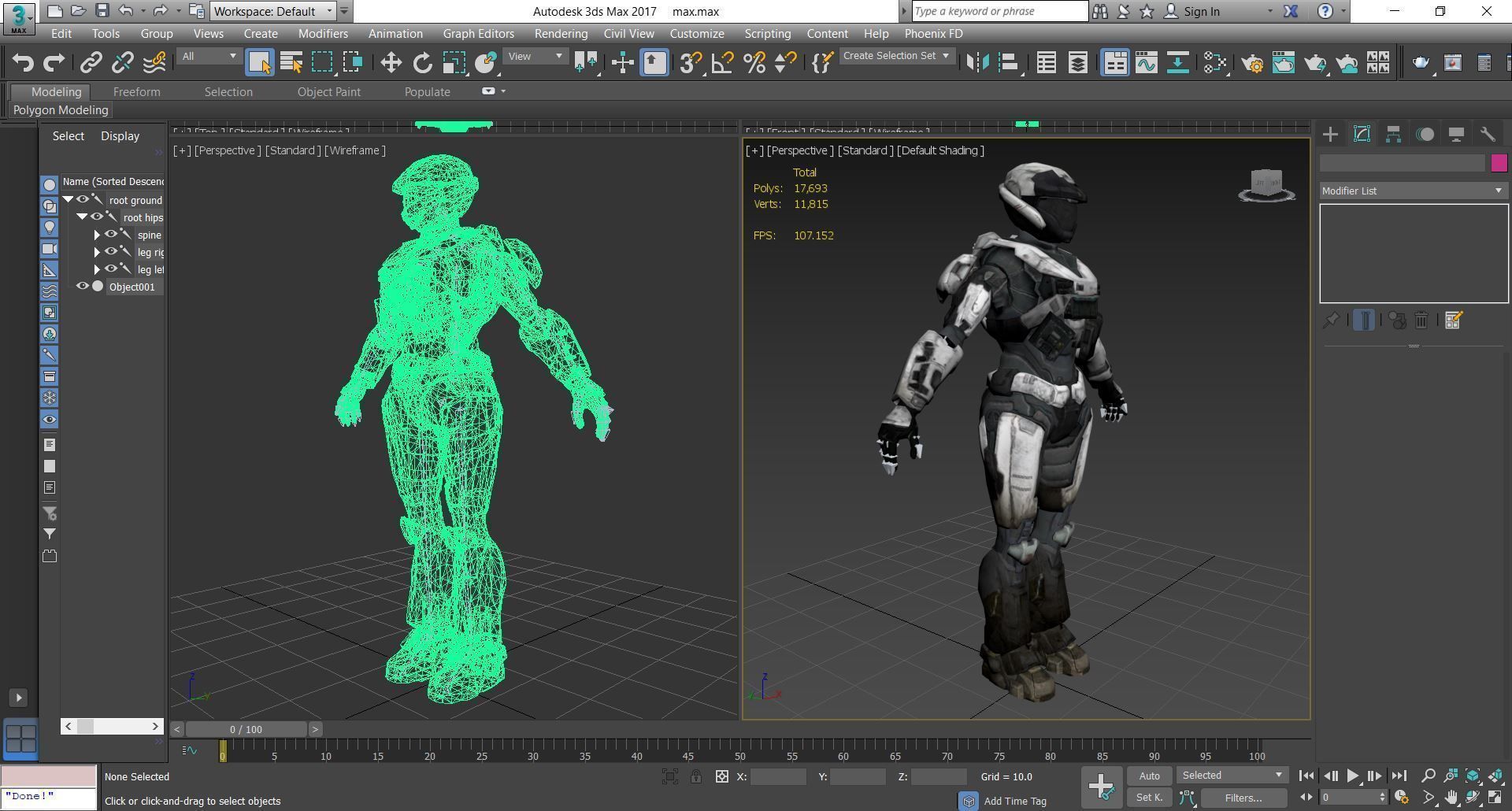Open the Curve Editor icon

coord(1147,62)
